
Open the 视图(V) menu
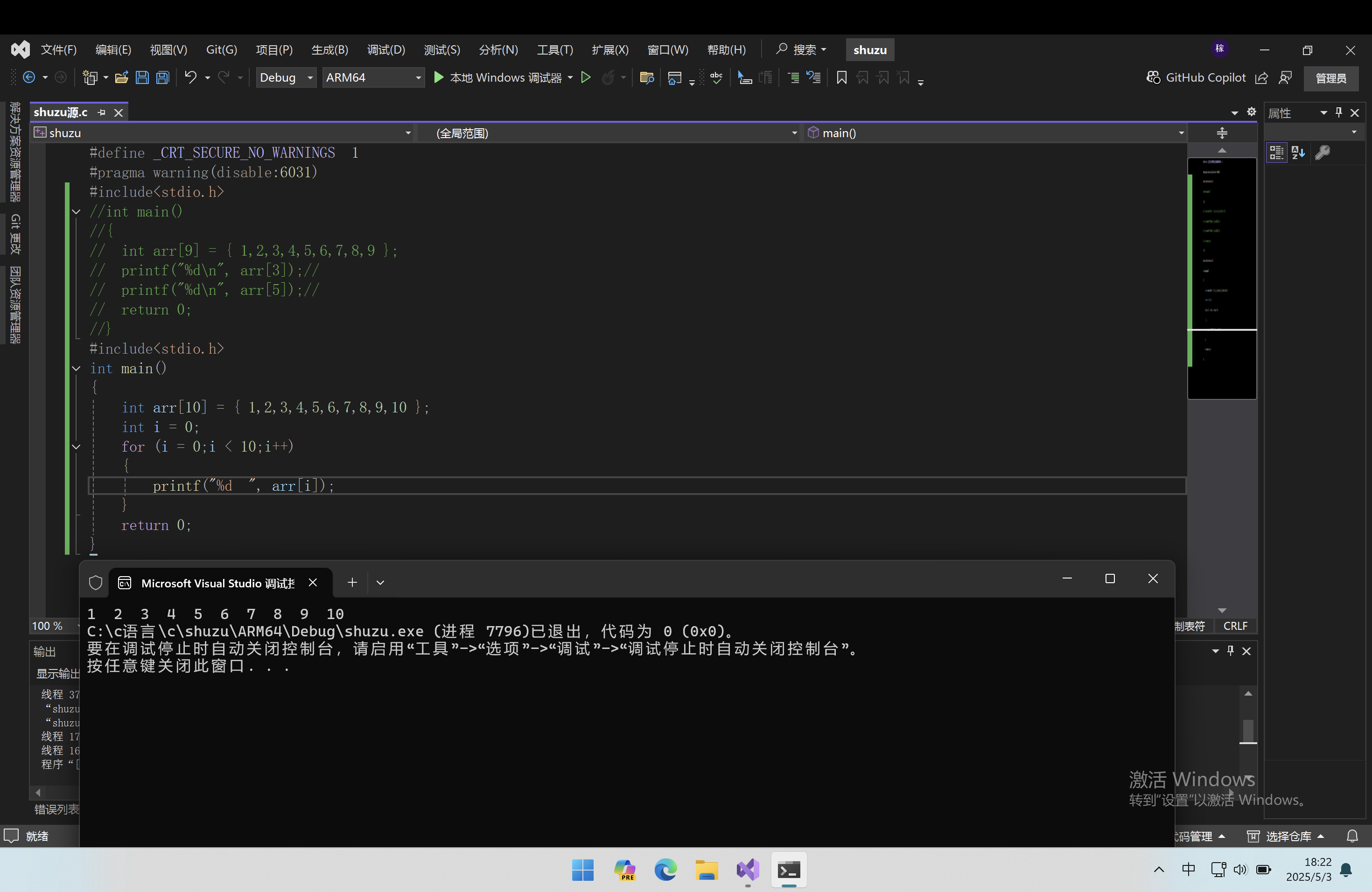pyautogui.click(x=169, y=49)
